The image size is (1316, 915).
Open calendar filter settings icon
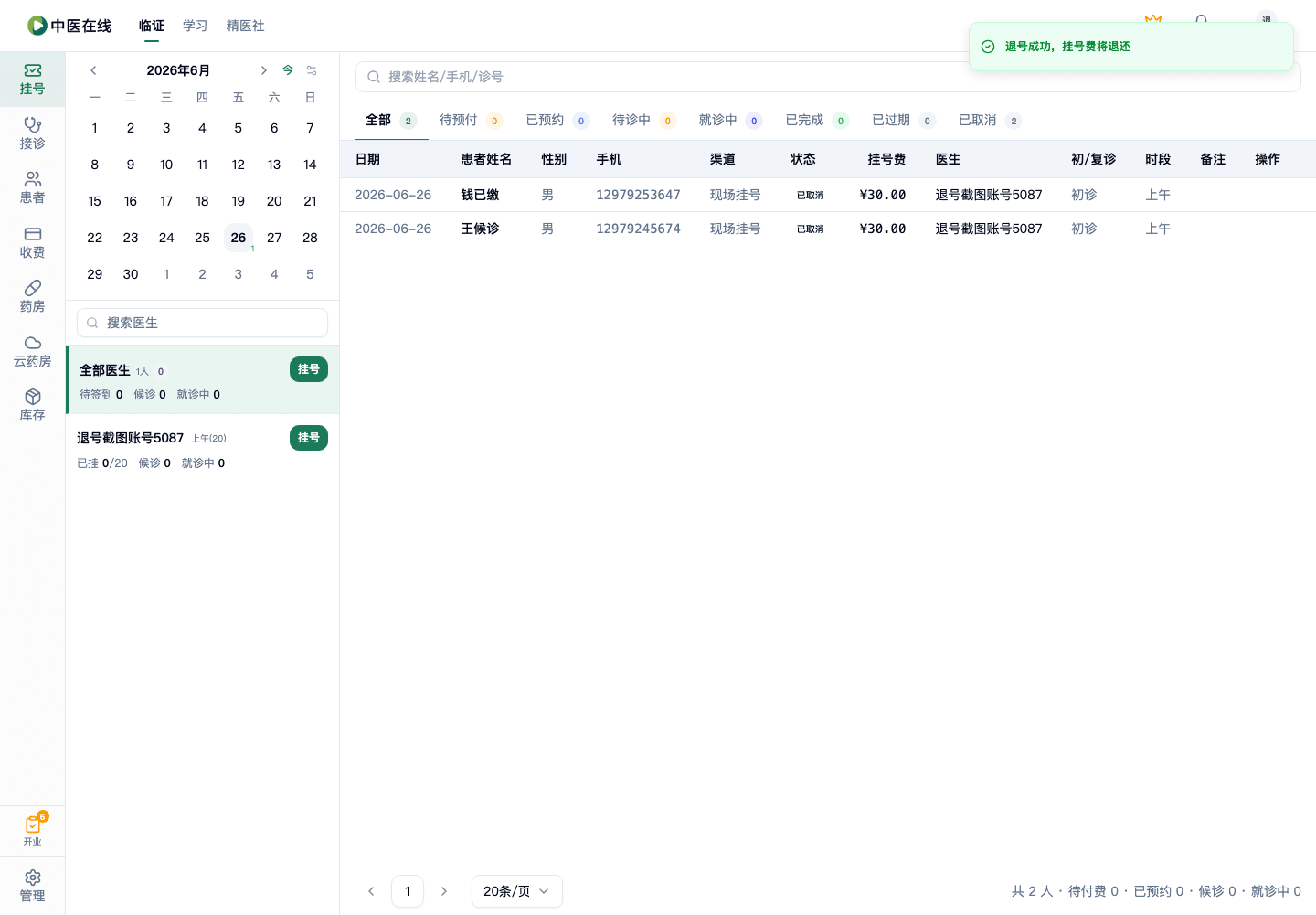tap(312, 70)
